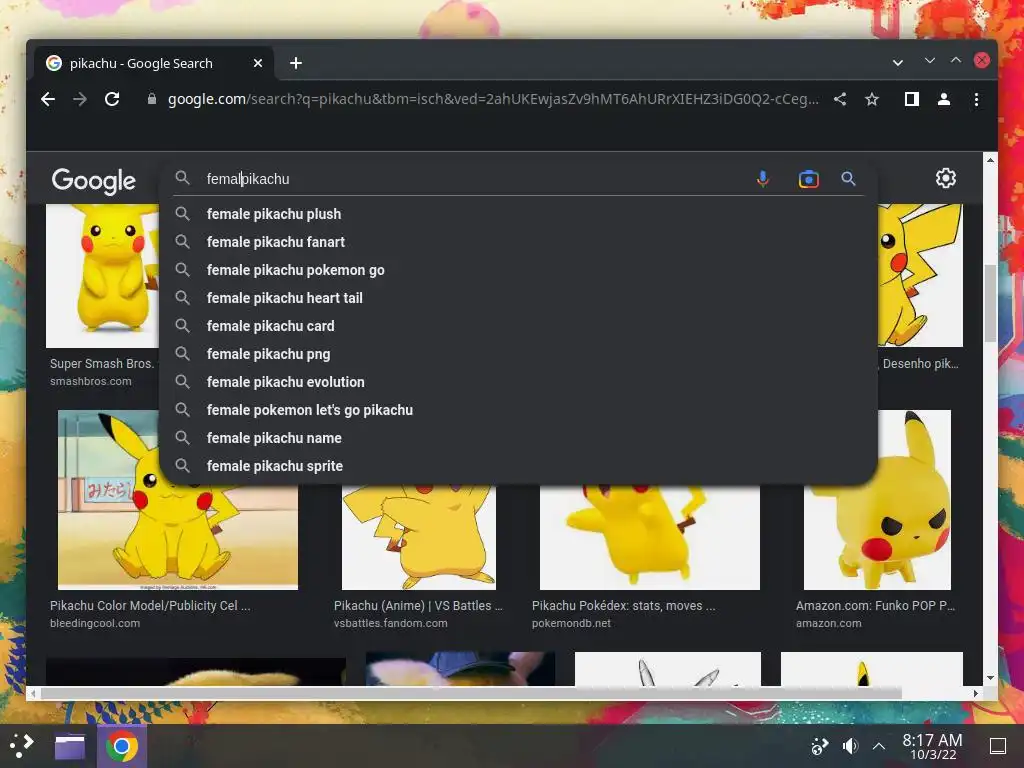This screenshot has width=1024, height=768.
Task: Open Chrome profile menu
Action: pos(944,99)
